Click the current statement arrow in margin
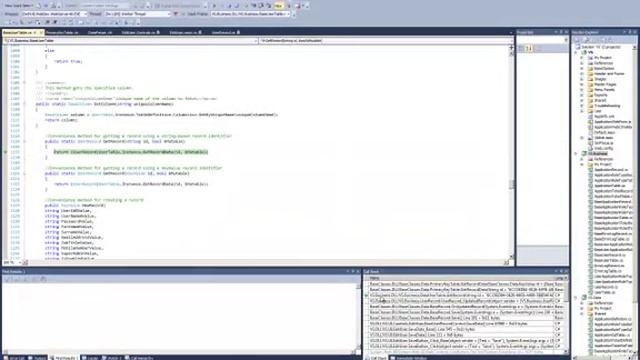 [x=5, y=152]
